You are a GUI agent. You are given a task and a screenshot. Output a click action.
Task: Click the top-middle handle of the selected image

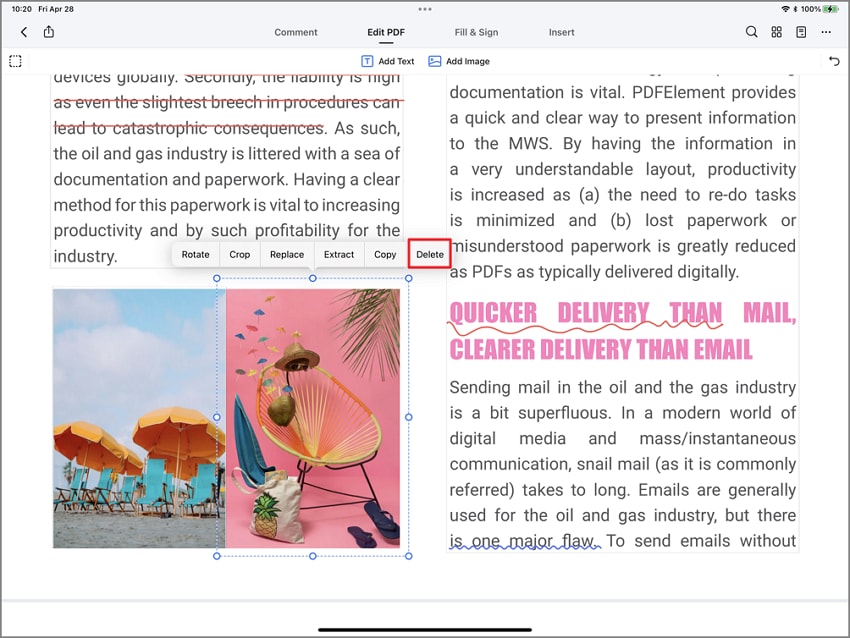pyautogui.click(x=313, y=278)
